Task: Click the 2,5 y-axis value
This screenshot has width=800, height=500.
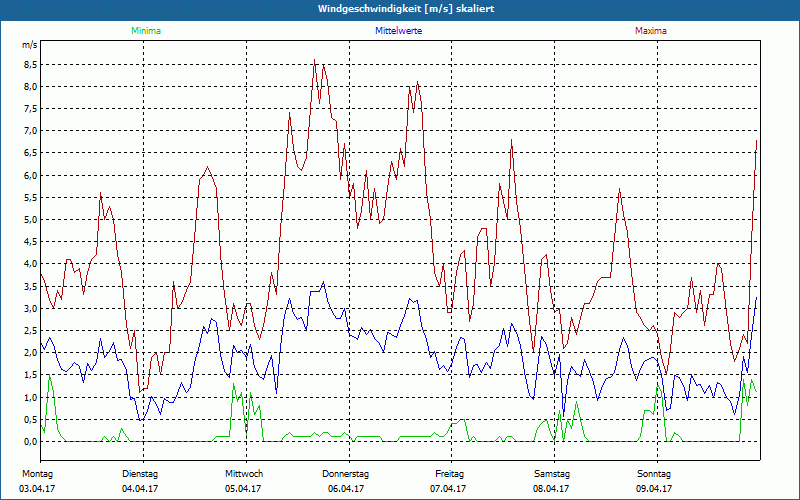Action: tap(31, 331)
